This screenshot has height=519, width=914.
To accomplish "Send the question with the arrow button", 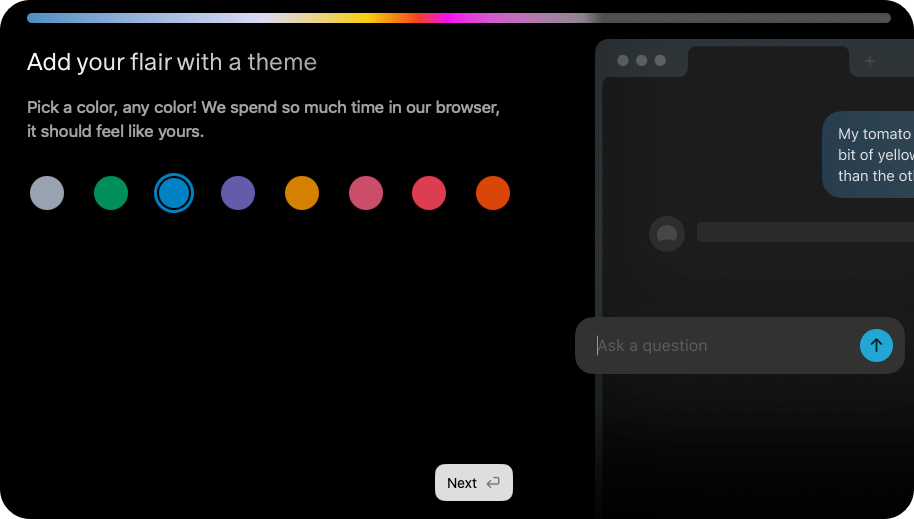I will [x=876, y=346].
